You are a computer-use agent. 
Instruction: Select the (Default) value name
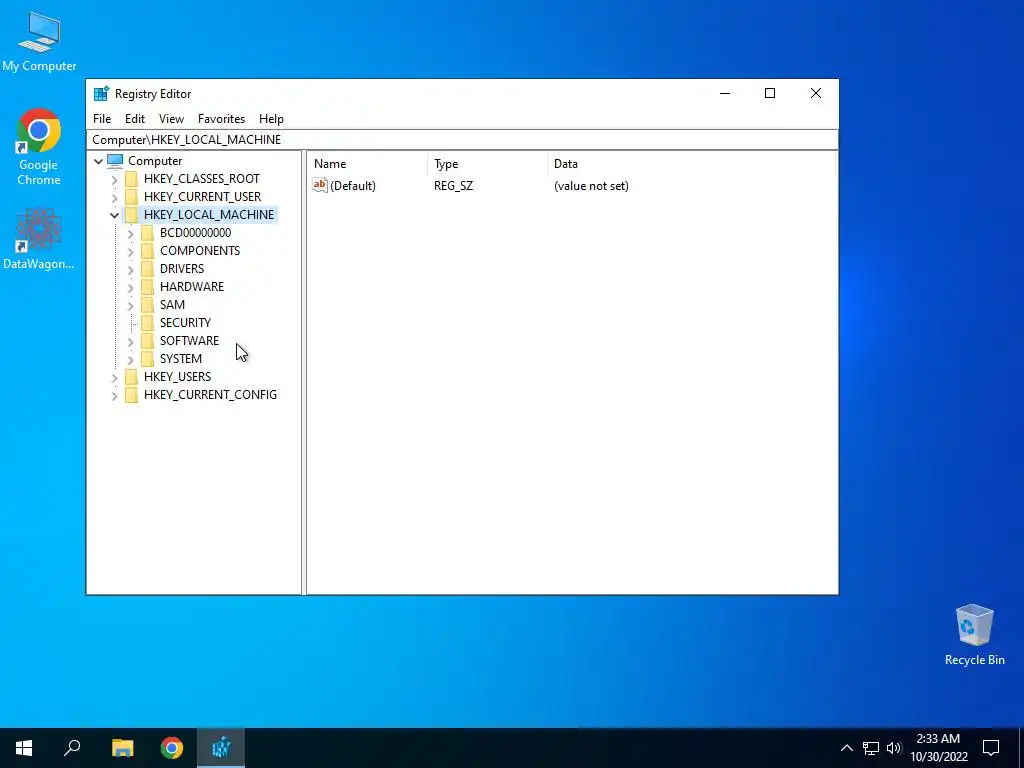pyautogui.click(x=353, y=185)
